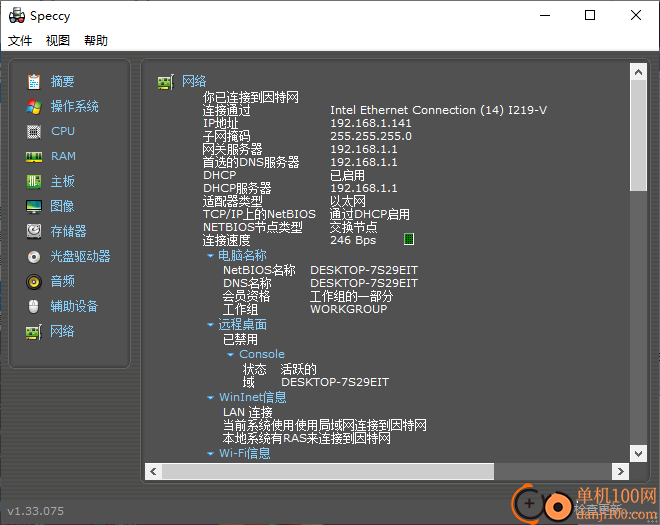
Task: Click the LAN 连接 line under WinInet
Action: click(x=248, y=412)
